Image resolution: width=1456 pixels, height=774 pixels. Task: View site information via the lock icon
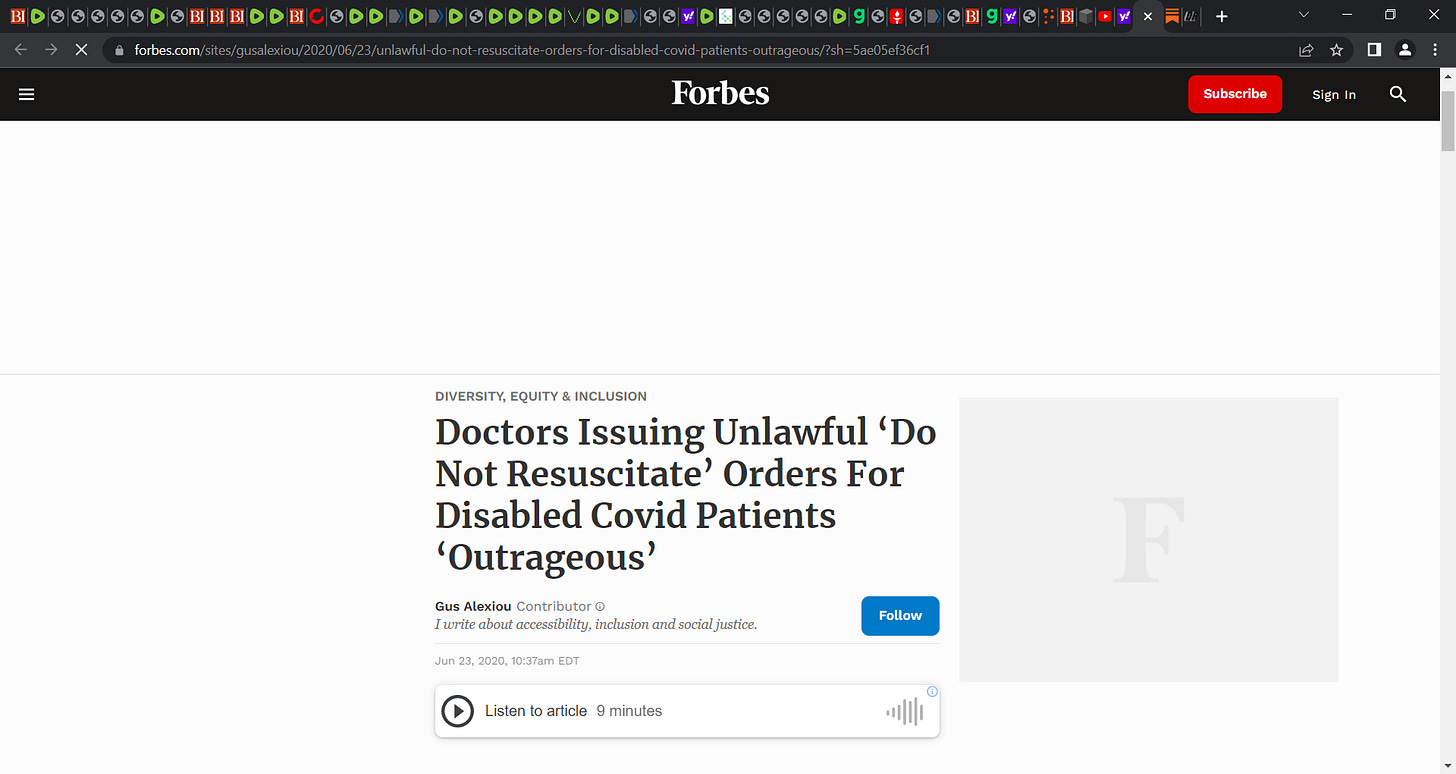119,50
